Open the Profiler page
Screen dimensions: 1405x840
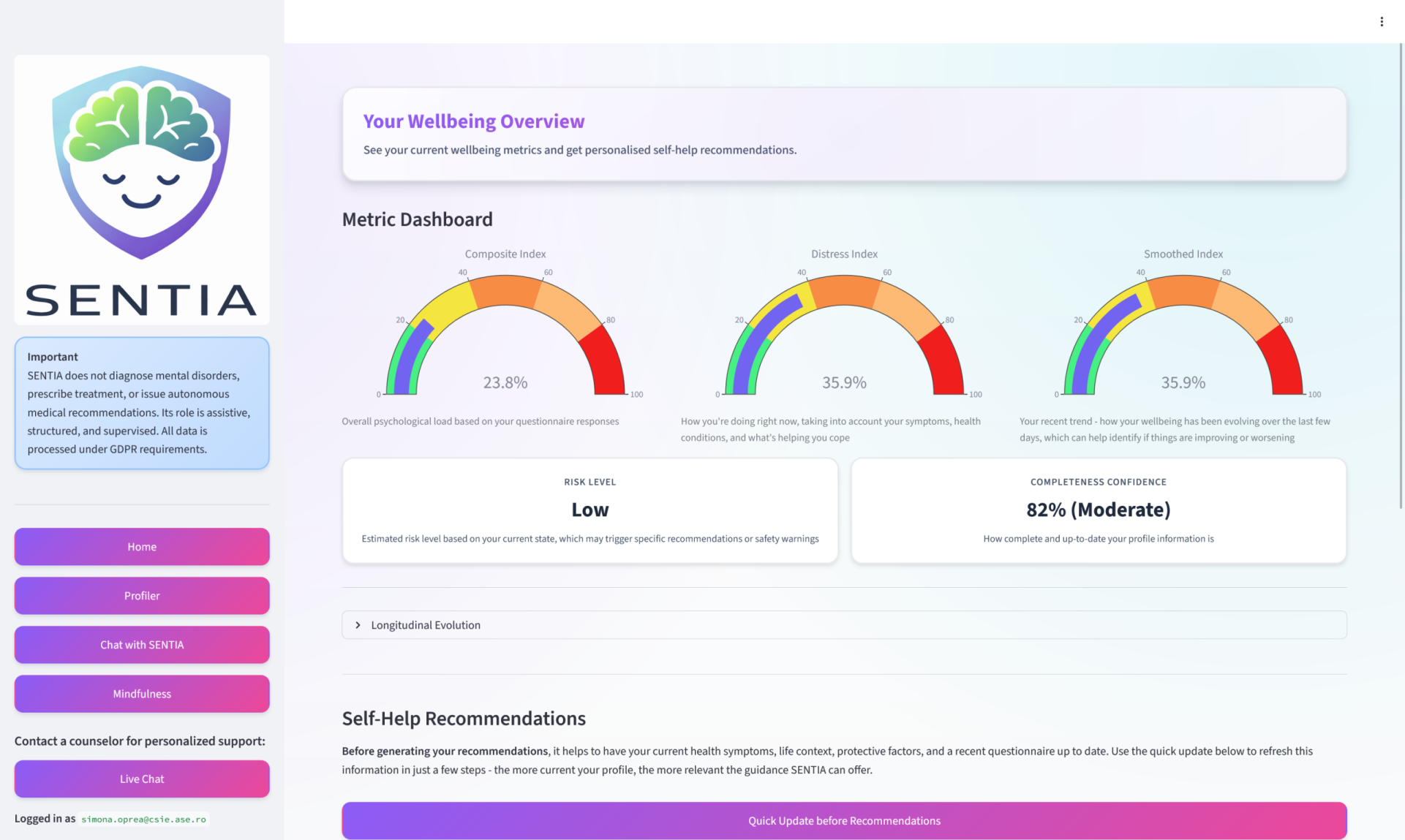pyautogui.click(x=142, y=596)
